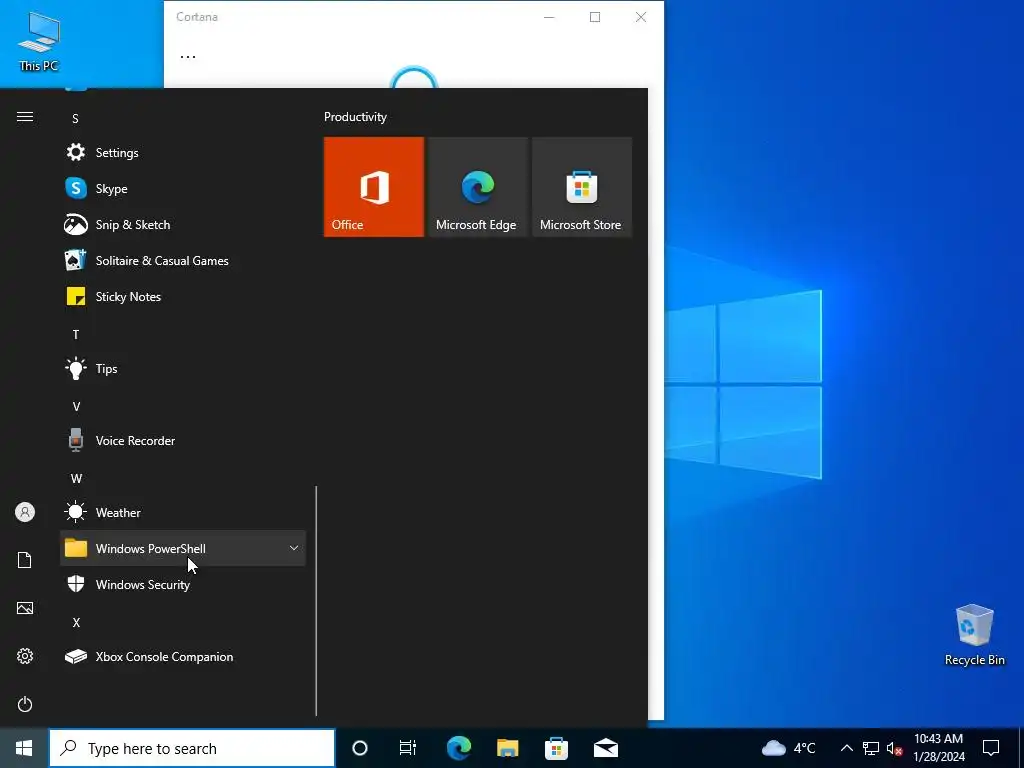Viewport: 1024px width, 768px height.
Task: Open Windows Security
Action: pos(183,584)
